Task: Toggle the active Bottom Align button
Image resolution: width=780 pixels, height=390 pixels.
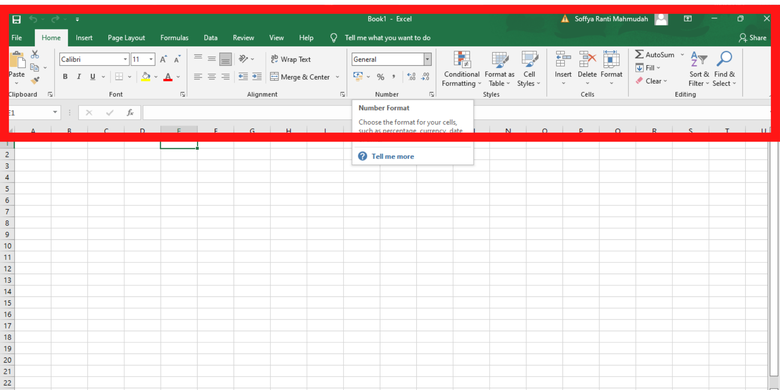Action: [x=226, y=59]
